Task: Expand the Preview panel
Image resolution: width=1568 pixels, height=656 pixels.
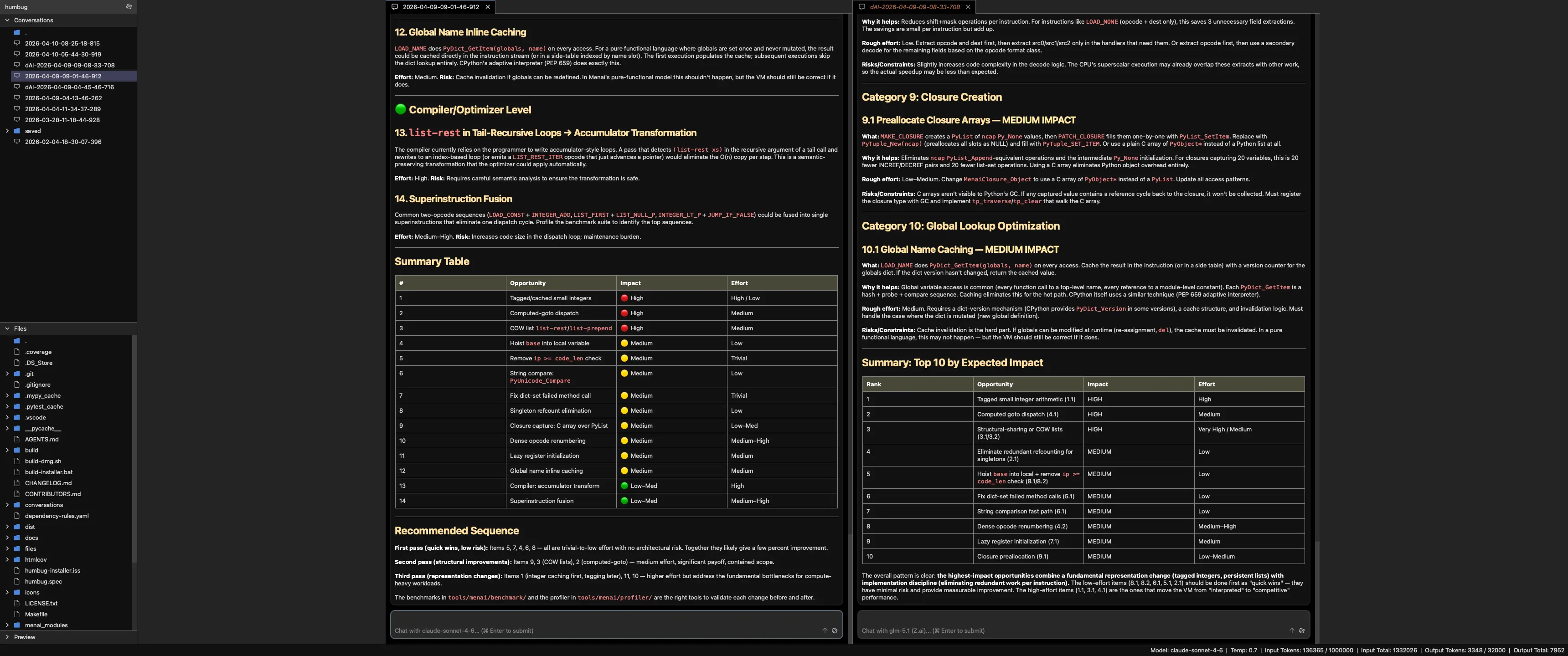Action: (x=7, y=637)
